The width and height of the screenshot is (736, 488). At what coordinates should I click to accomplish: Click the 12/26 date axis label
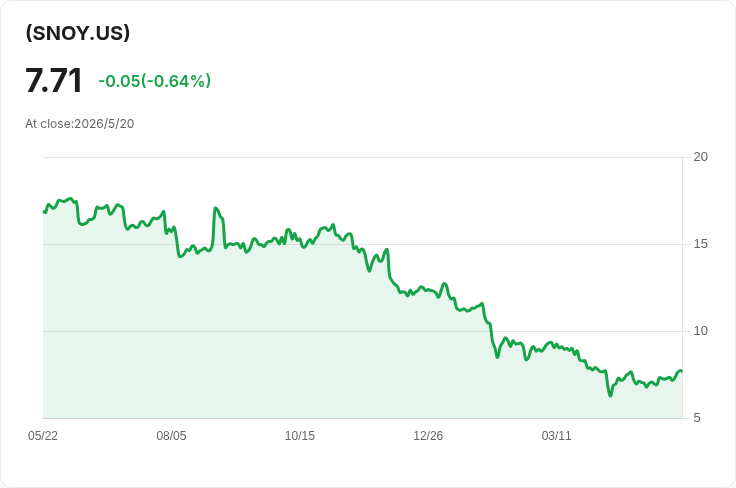[x=428, y=436]
